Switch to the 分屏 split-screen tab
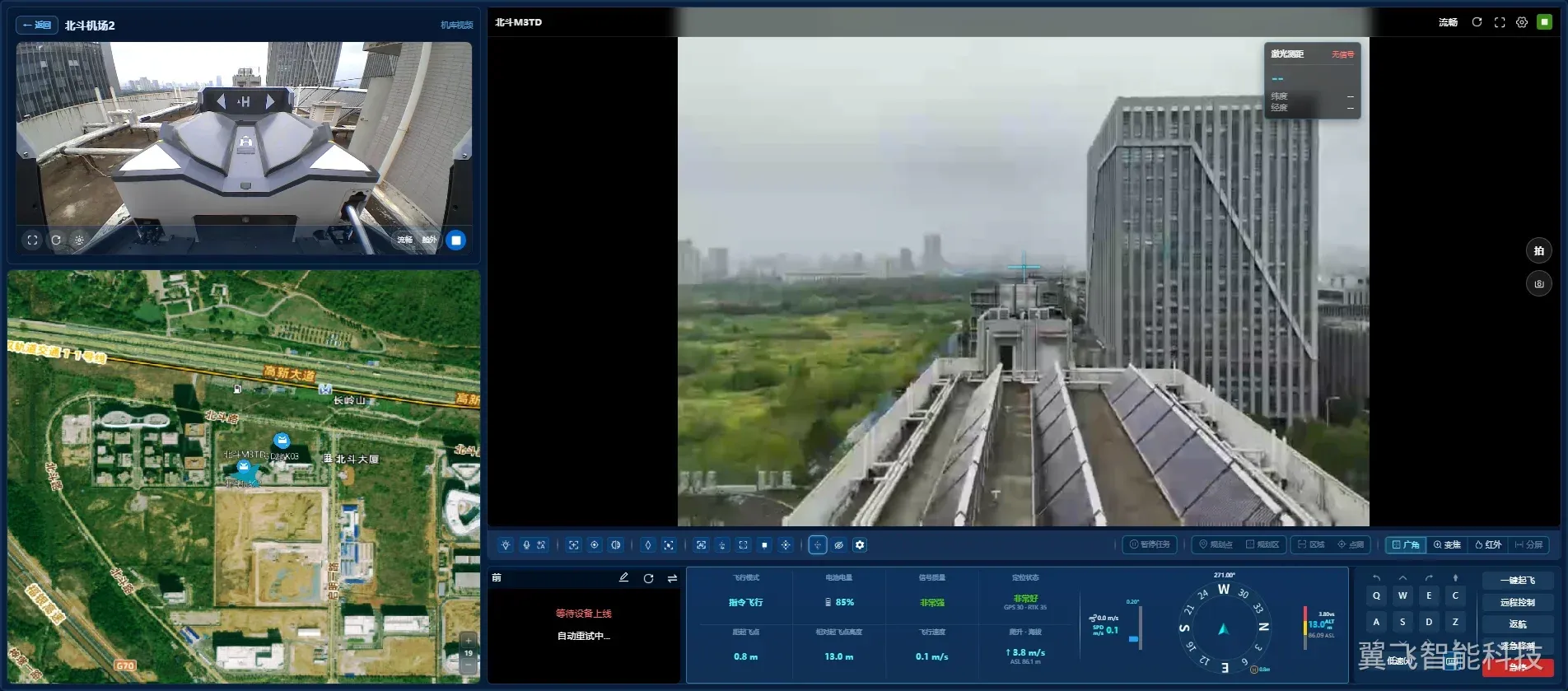This screenshot has width=1568, height=691. 1528,544
